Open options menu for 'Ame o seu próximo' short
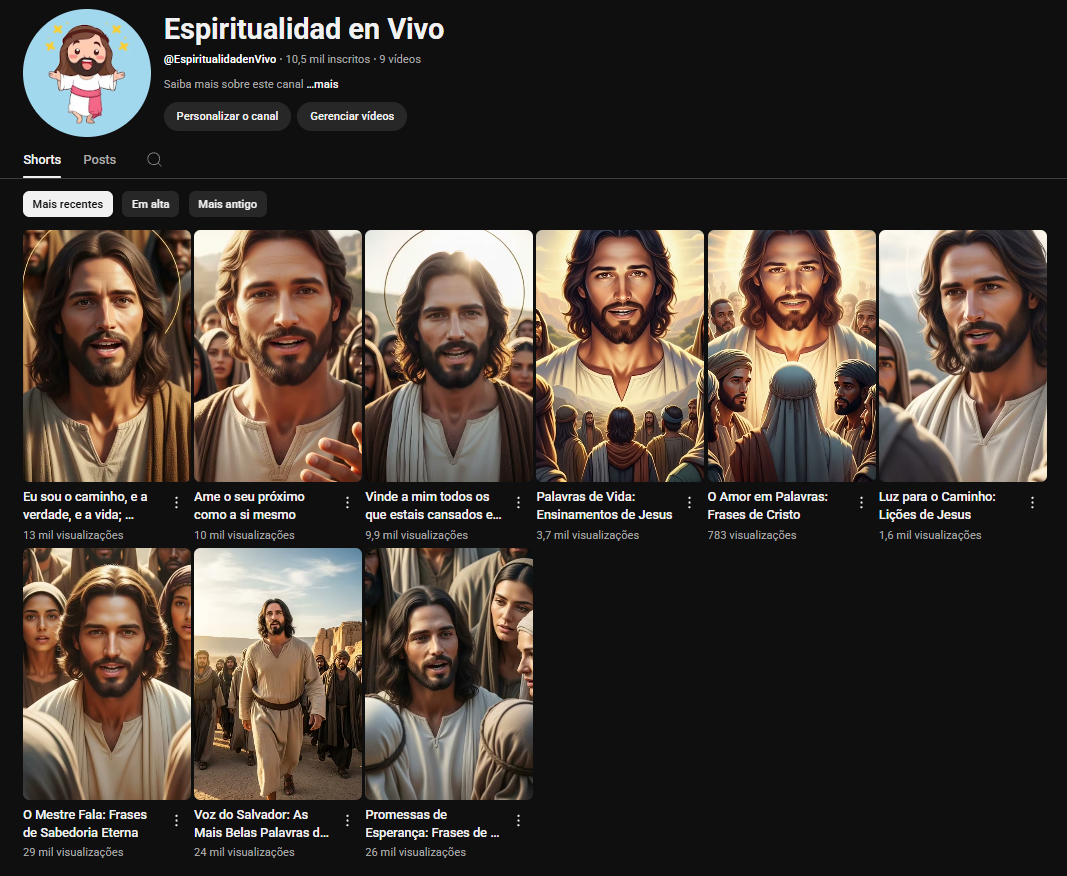The height and width of the screenshot is (876, 1067). [x=347, y=502]
